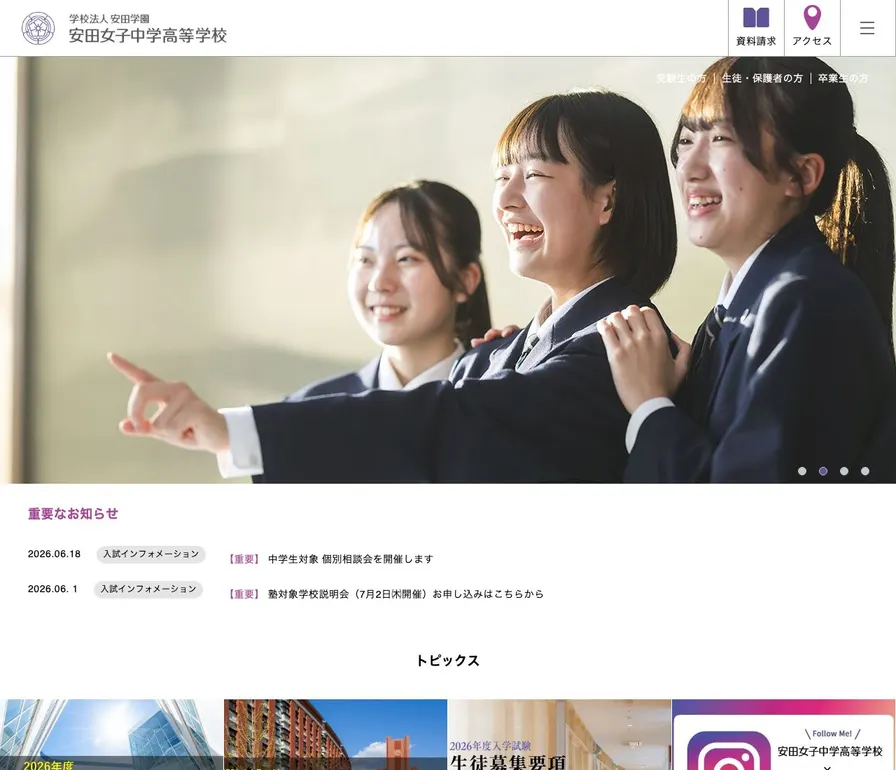Click 入試インフォメーション tag beside 2026.06. 1
Image resolution: width=896 pixels, height=770 pixels.
click(149, 589)
